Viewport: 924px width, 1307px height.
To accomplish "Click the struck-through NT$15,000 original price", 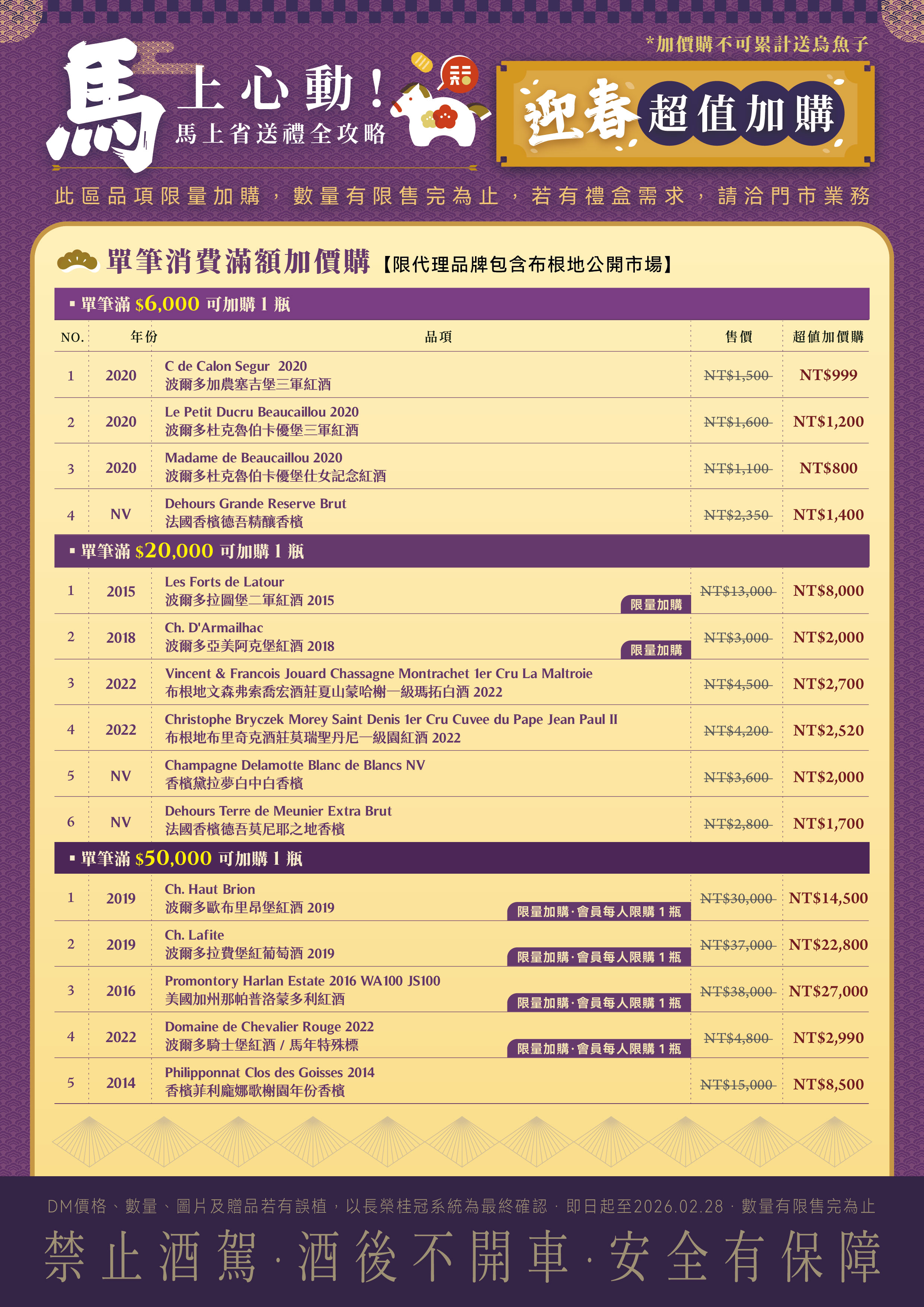I will click(737, 1085).
